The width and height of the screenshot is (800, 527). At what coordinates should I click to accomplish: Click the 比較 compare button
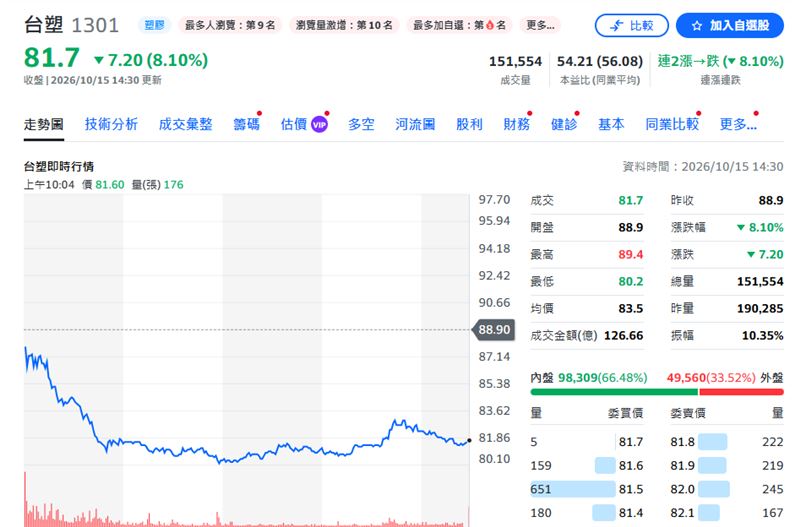pyautogui.click(x=631, y=26)
